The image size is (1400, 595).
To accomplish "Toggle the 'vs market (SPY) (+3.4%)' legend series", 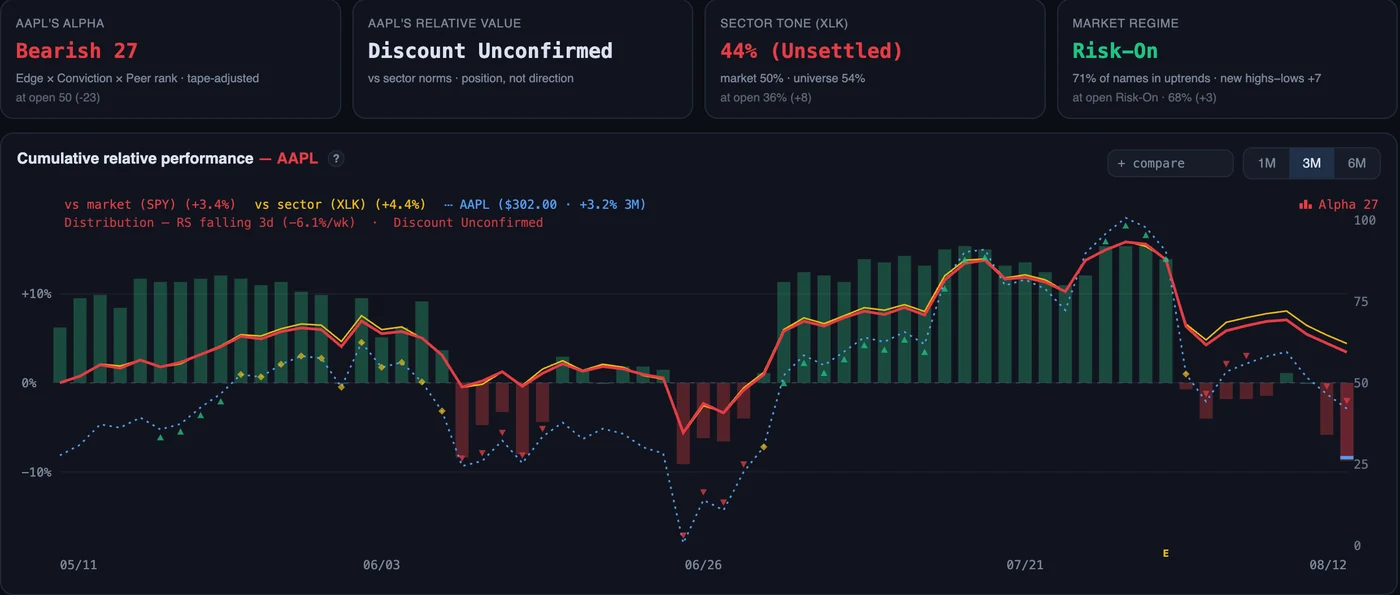I will click(x=150, y=204).
